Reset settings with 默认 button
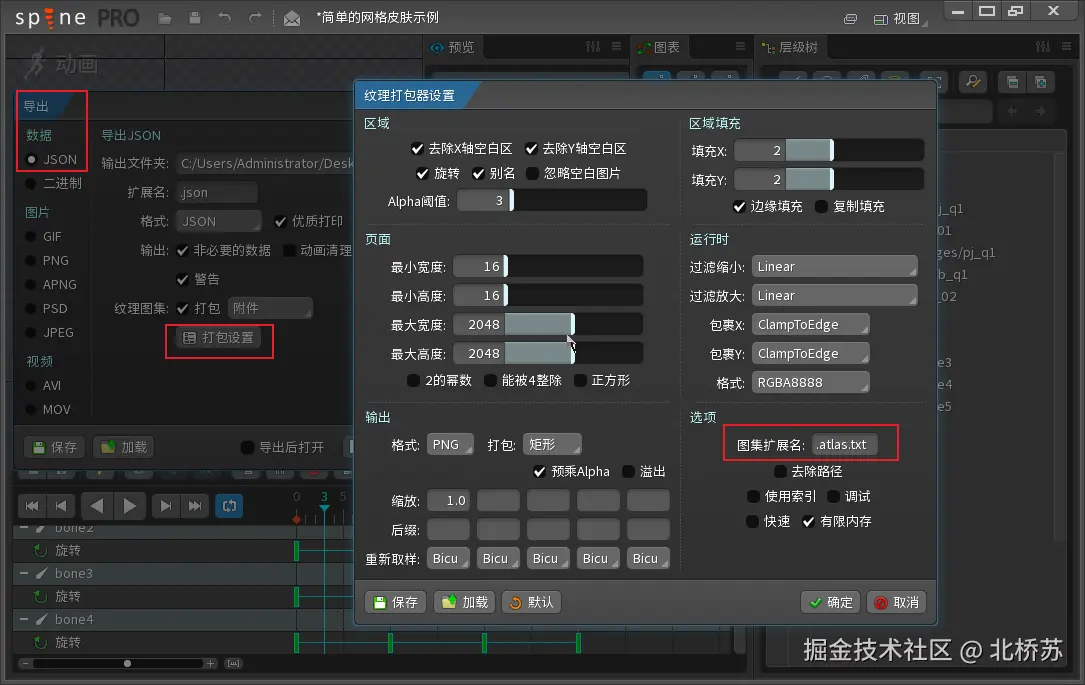Viewport: 1085px width, 685px height. 531,603
